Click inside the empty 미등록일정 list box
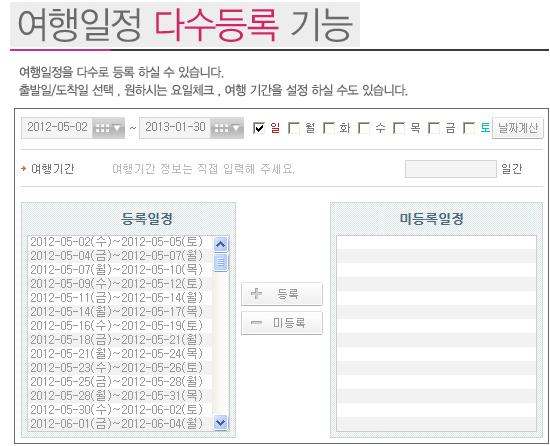This screenshot has width=550, height=446. [x=436, y=333]
